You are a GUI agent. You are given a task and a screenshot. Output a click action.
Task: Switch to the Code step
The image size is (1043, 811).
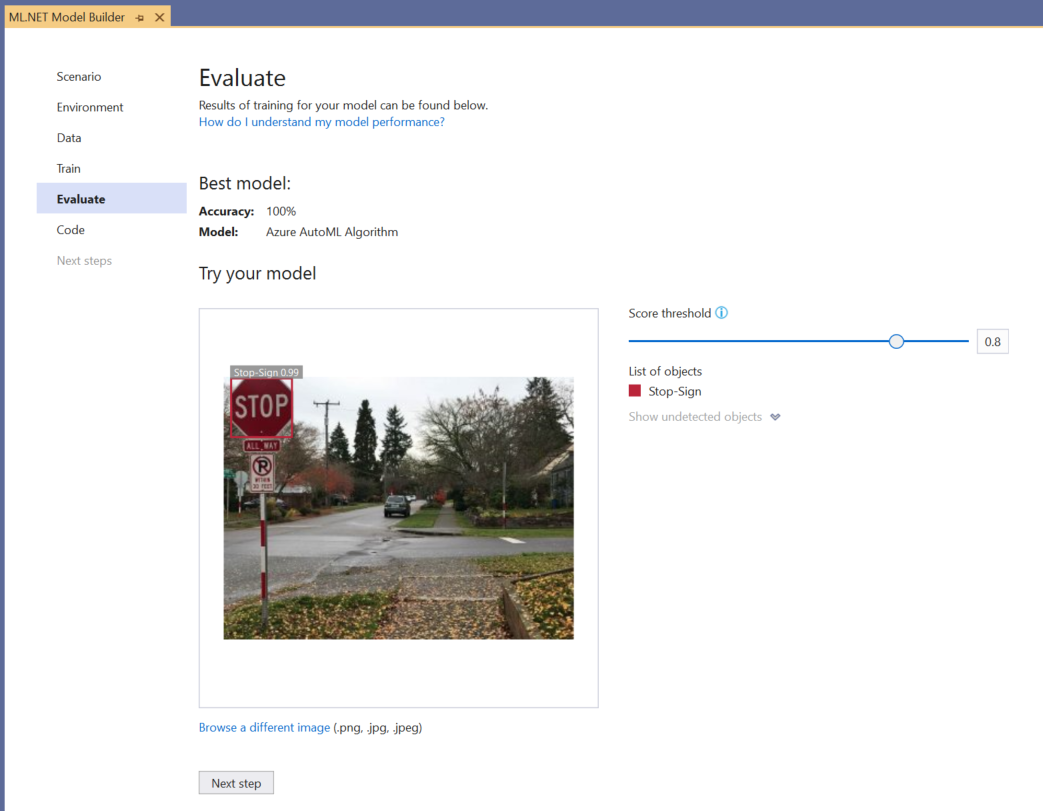(x=70, y=229)
